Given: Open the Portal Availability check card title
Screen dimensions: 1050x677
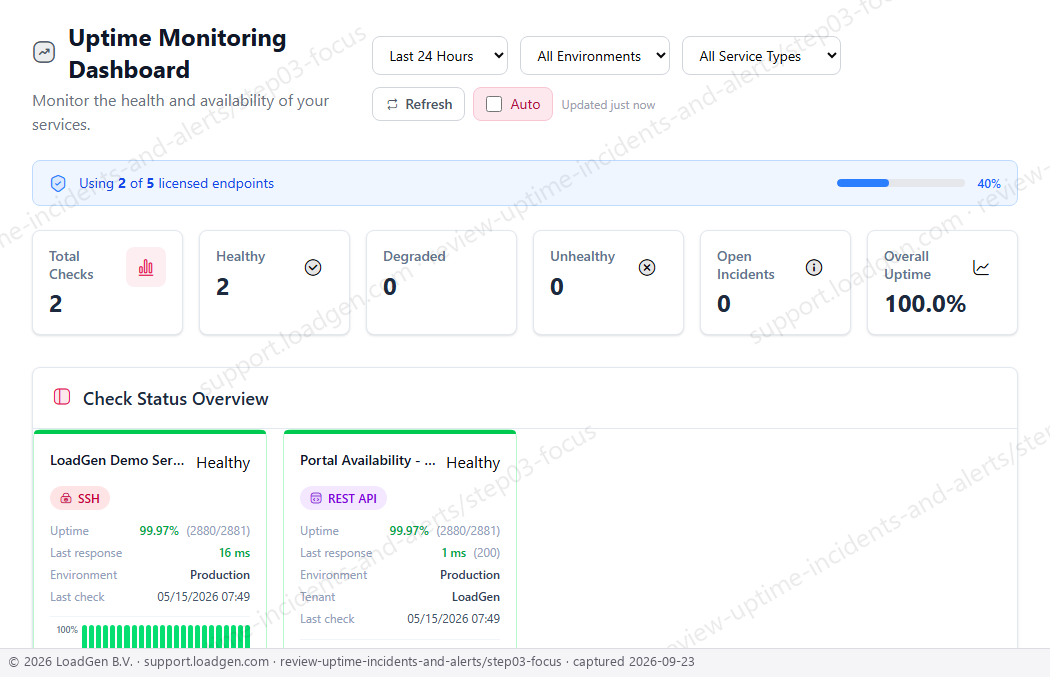Looking at the screenshot, I should pyautogui.click(x=368, y=461).
